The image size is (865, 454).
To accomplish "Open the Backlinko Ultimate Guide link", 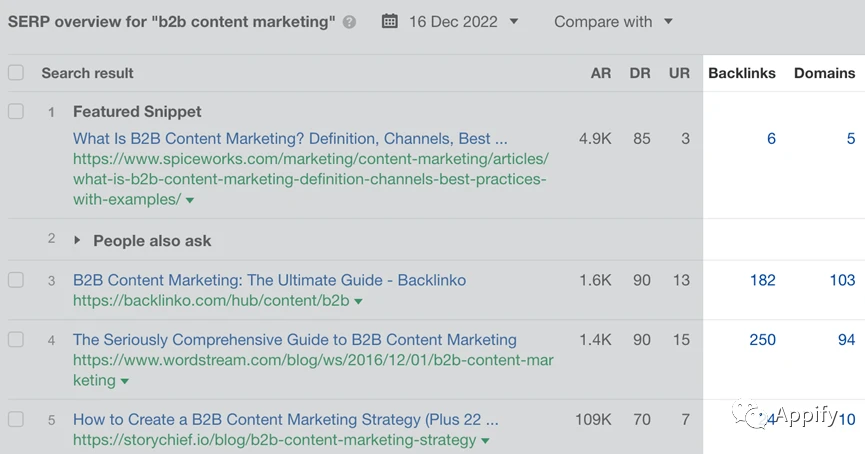I will pyautogui.click(x=269, y=280).
